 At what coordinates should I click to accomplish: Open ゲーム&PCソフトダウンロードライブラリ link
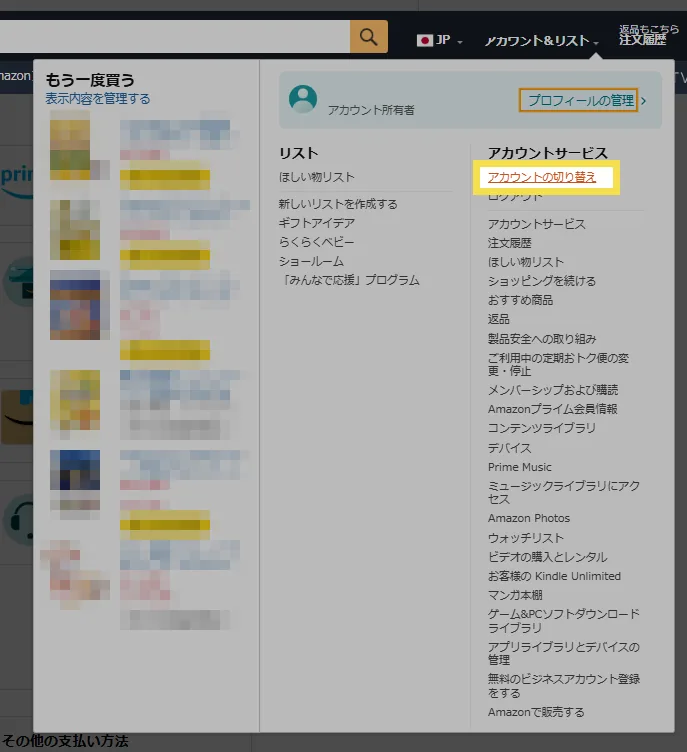pos(564,621)
